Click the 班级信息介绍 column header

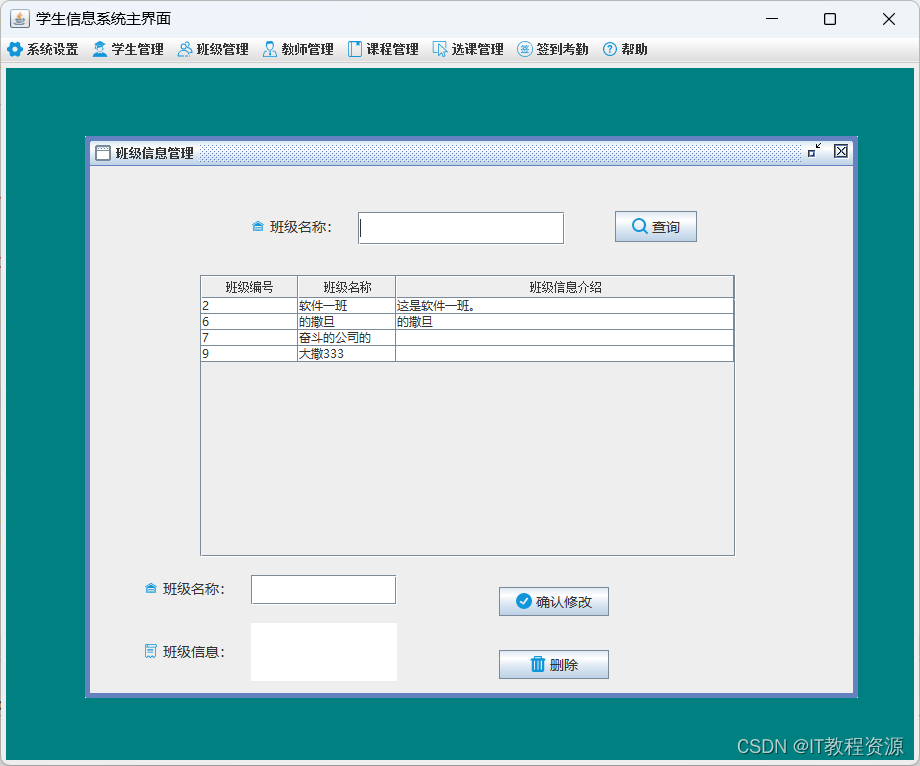(564, 287)
